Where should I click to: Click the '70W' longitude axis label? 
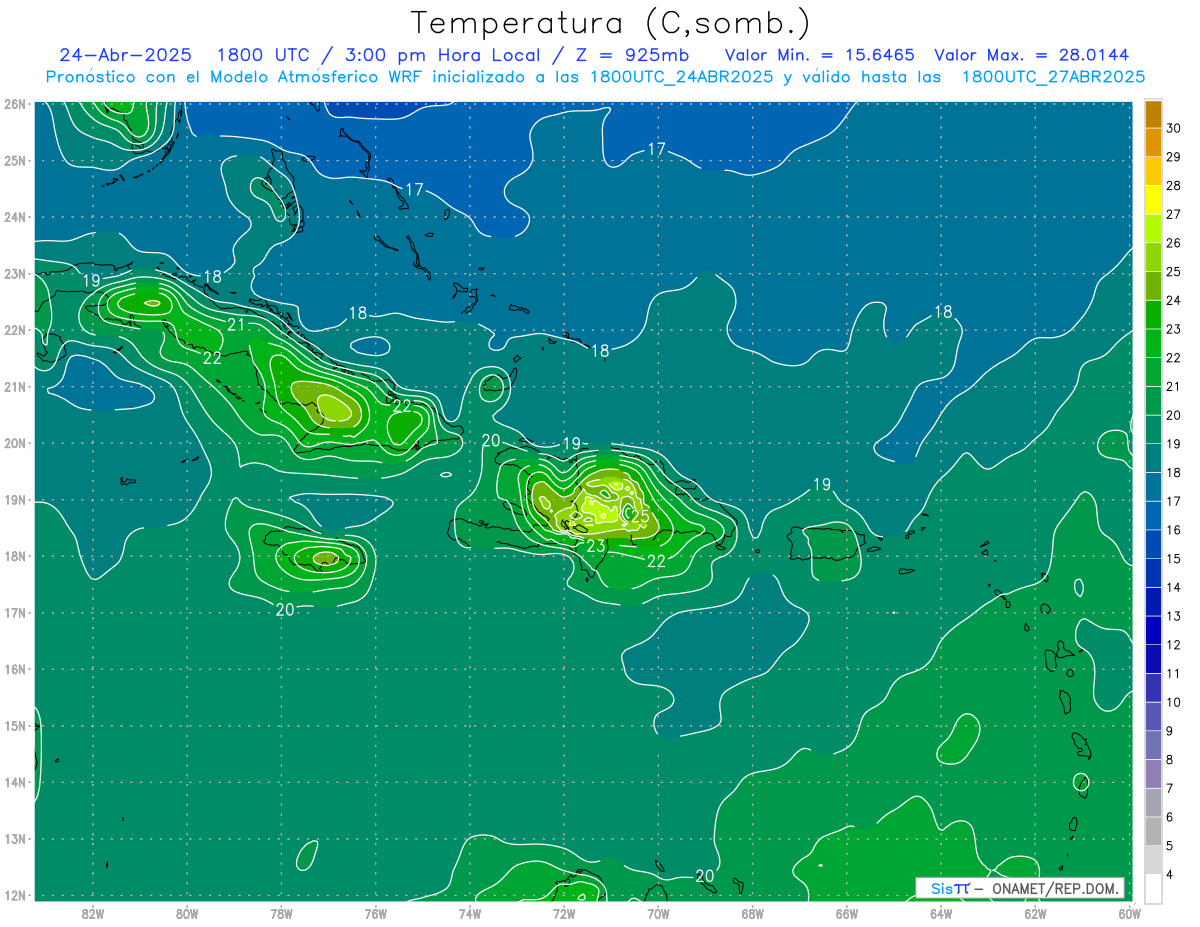click(x=658, y=913)
